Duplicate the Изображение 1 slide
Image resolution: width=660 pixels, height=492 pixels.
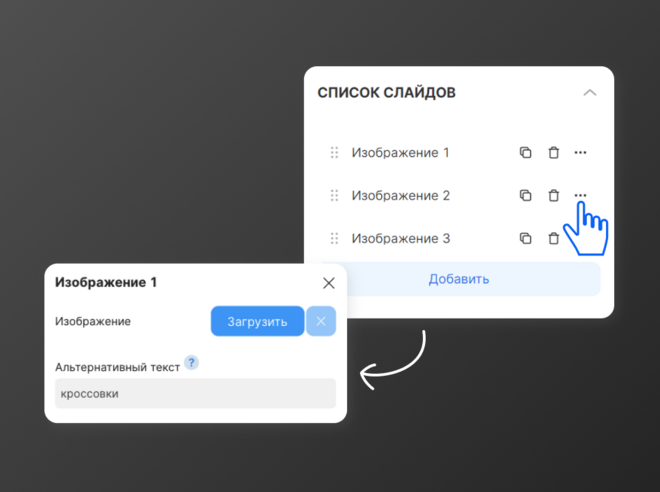pyautogui.click(x=525, y=152)
